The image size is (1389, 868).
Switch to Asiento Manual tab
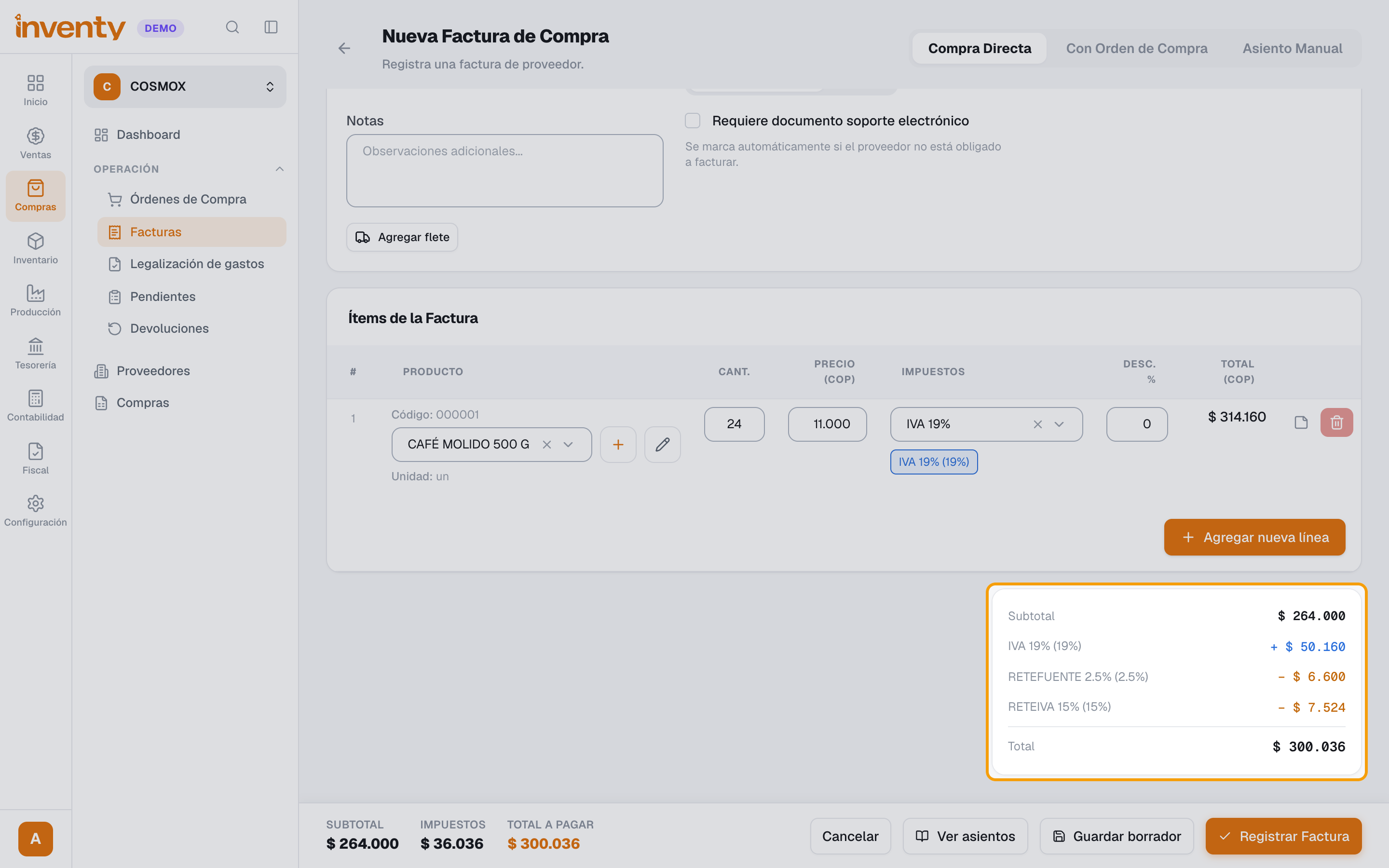click(1292, 48)
